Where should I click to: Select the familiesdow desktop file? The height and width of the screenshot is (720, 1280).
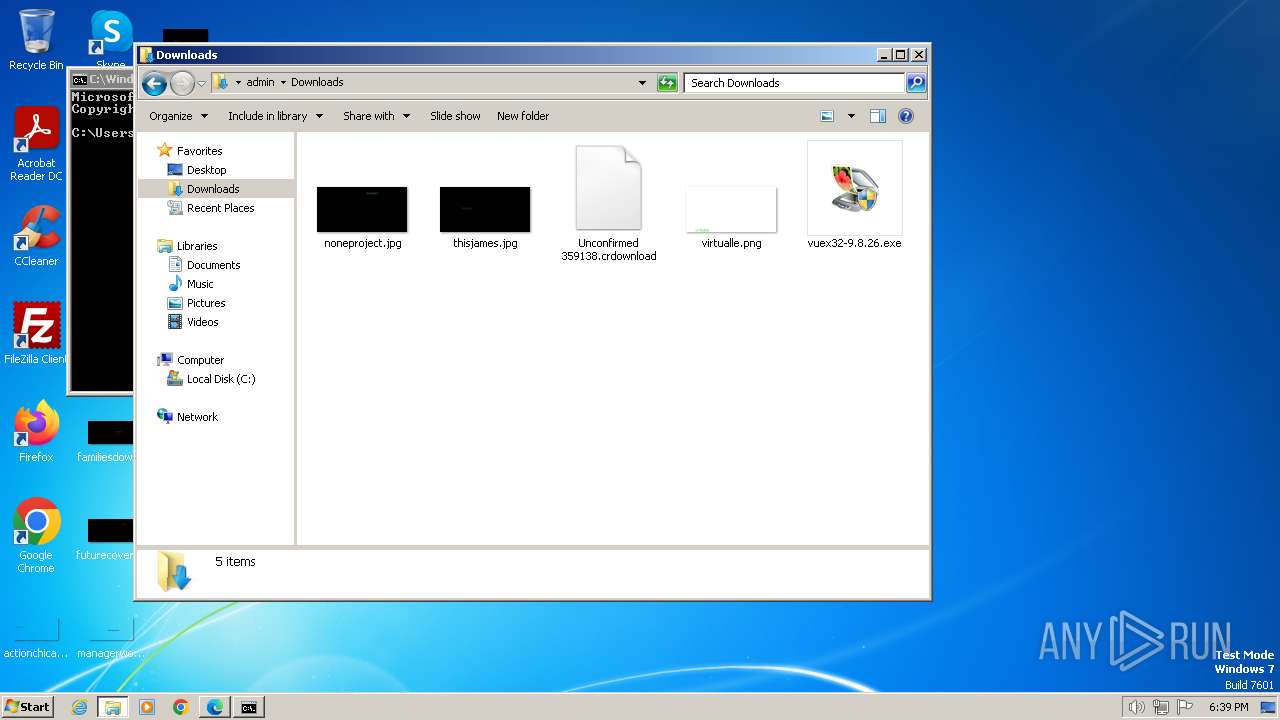coord(105,442)
